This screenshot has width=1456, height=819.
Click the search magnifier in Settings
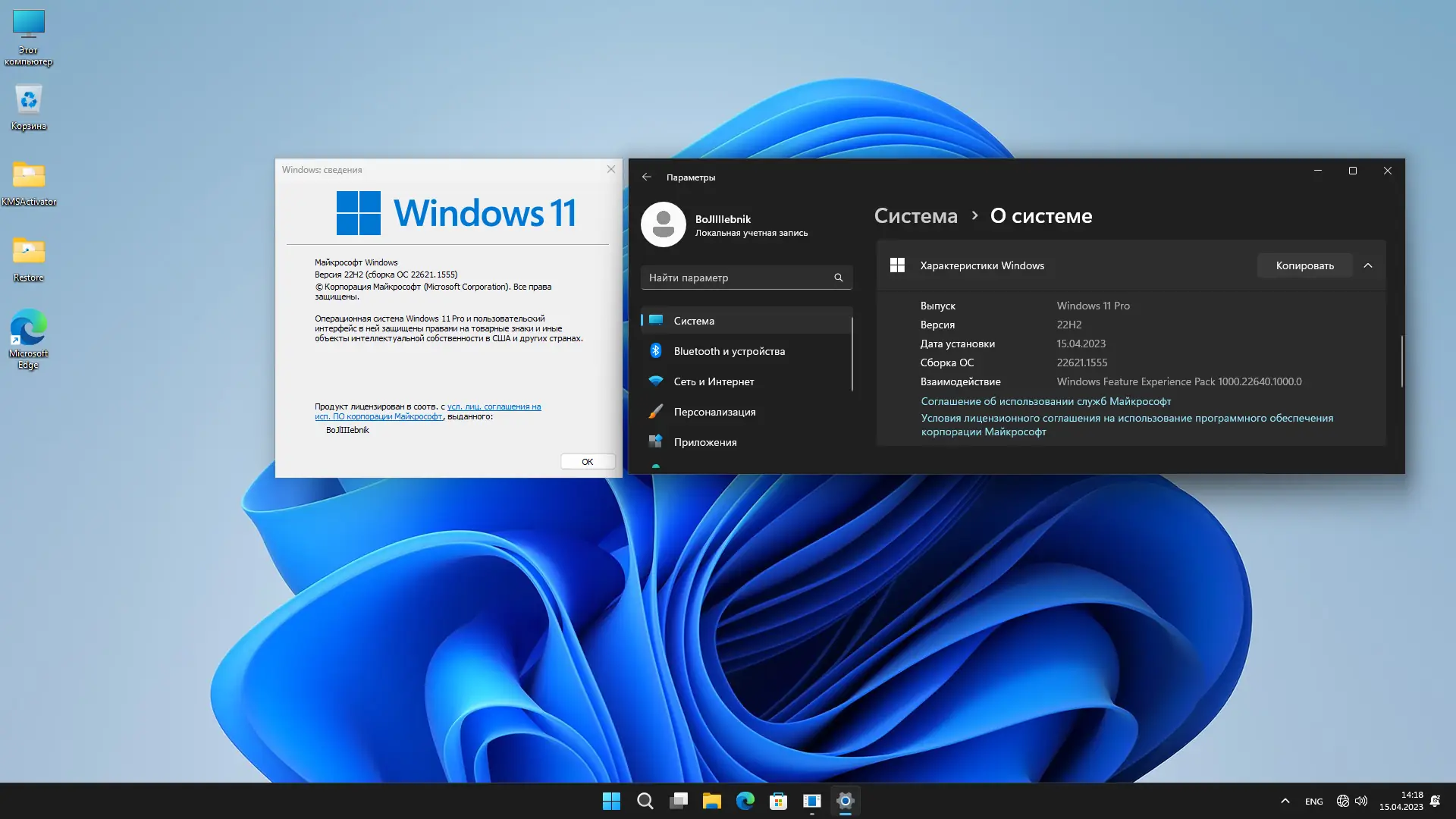[x=838, y=278]
